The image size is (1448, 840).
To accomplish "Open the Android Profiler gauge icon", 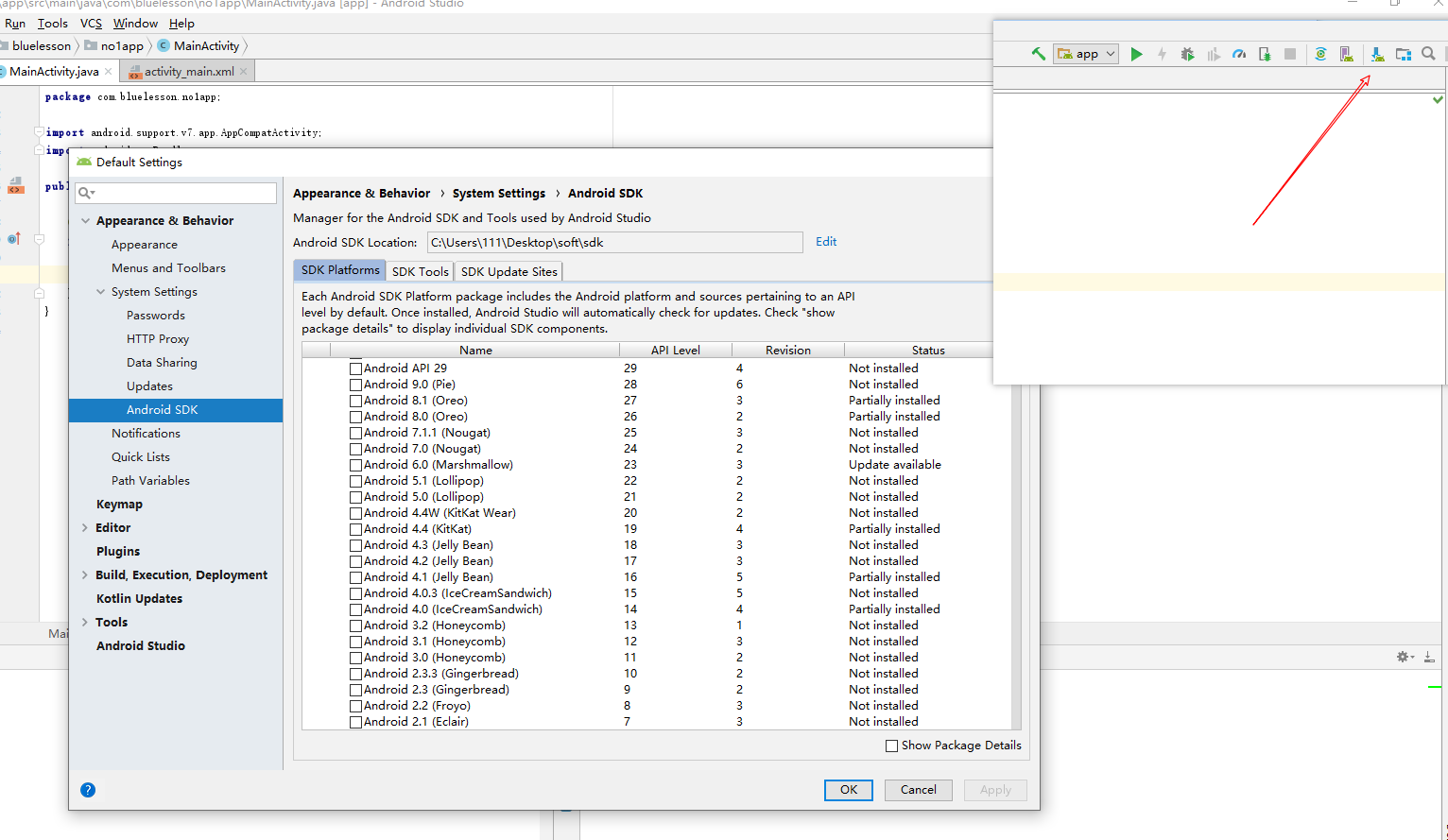I will 1239,54.
